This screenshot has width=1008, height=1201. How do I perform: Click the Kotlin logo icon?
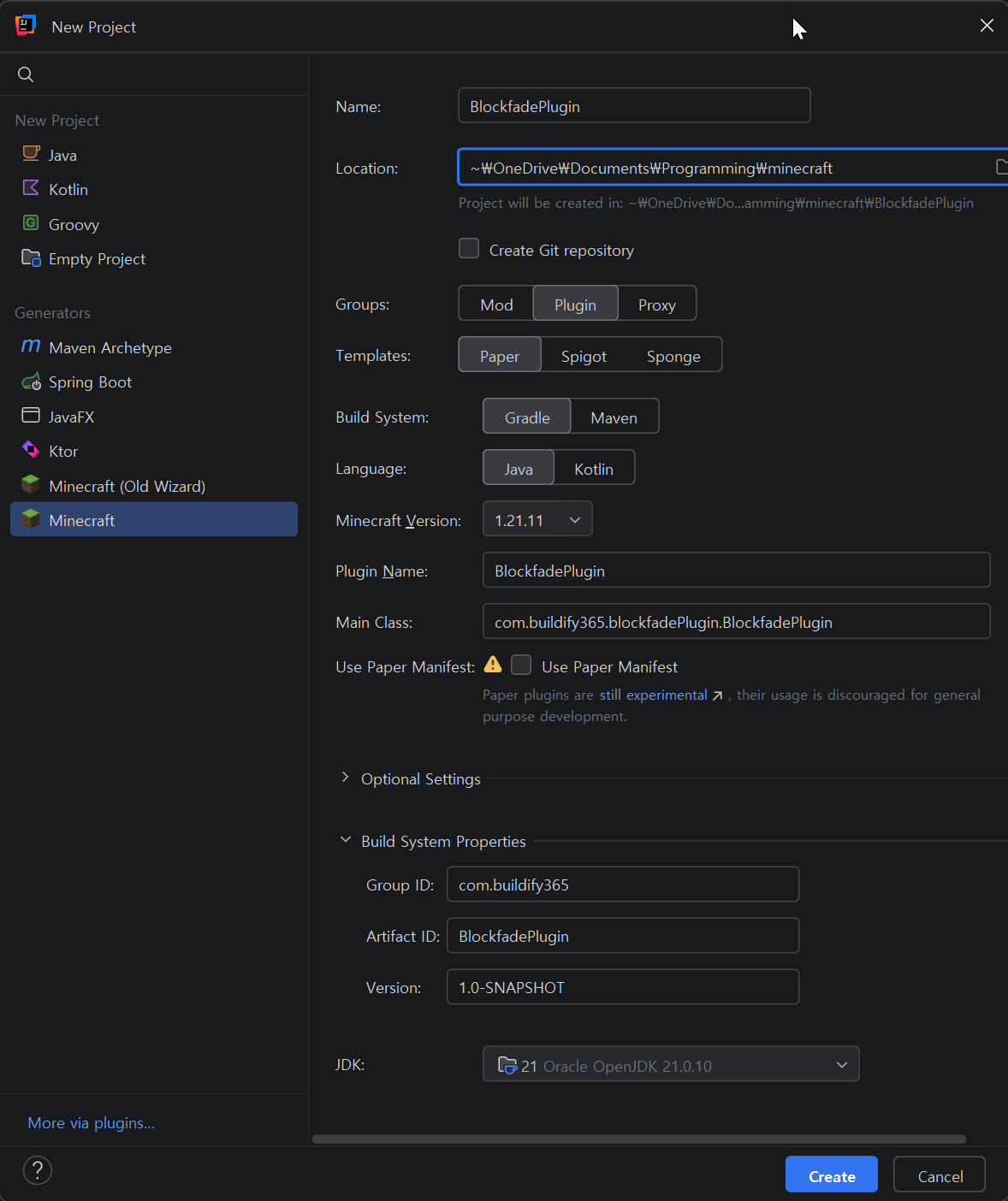31,188
